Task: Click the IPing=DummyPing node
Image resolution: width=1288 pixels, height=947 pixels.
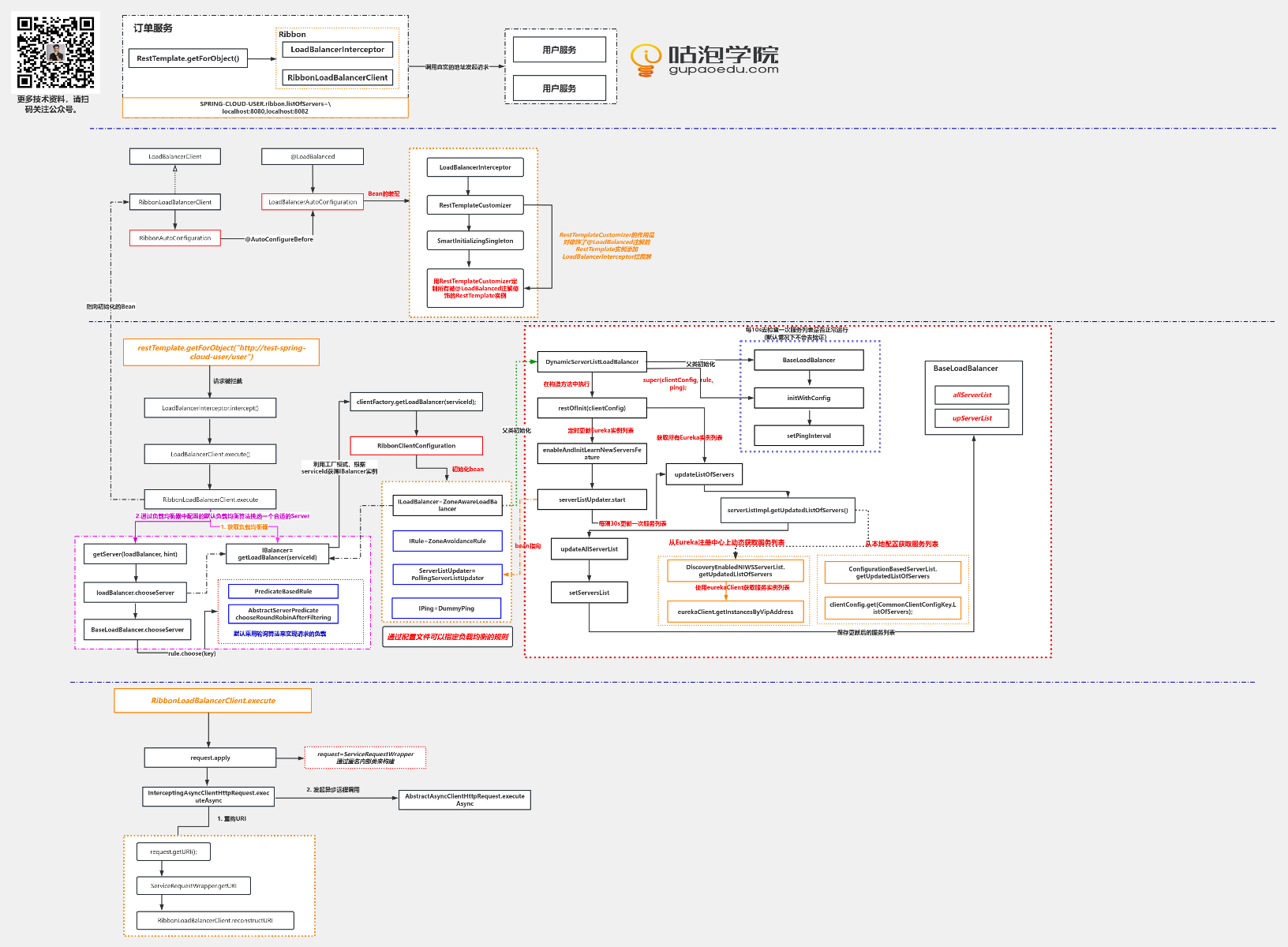Action: coord(447,608)
